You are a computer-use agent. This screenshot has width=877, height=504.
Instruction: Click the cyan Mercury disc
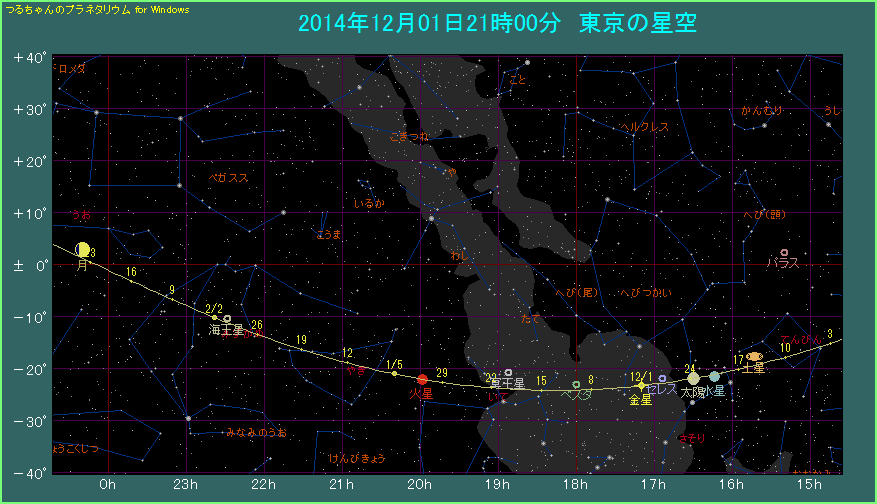(714, 377)
